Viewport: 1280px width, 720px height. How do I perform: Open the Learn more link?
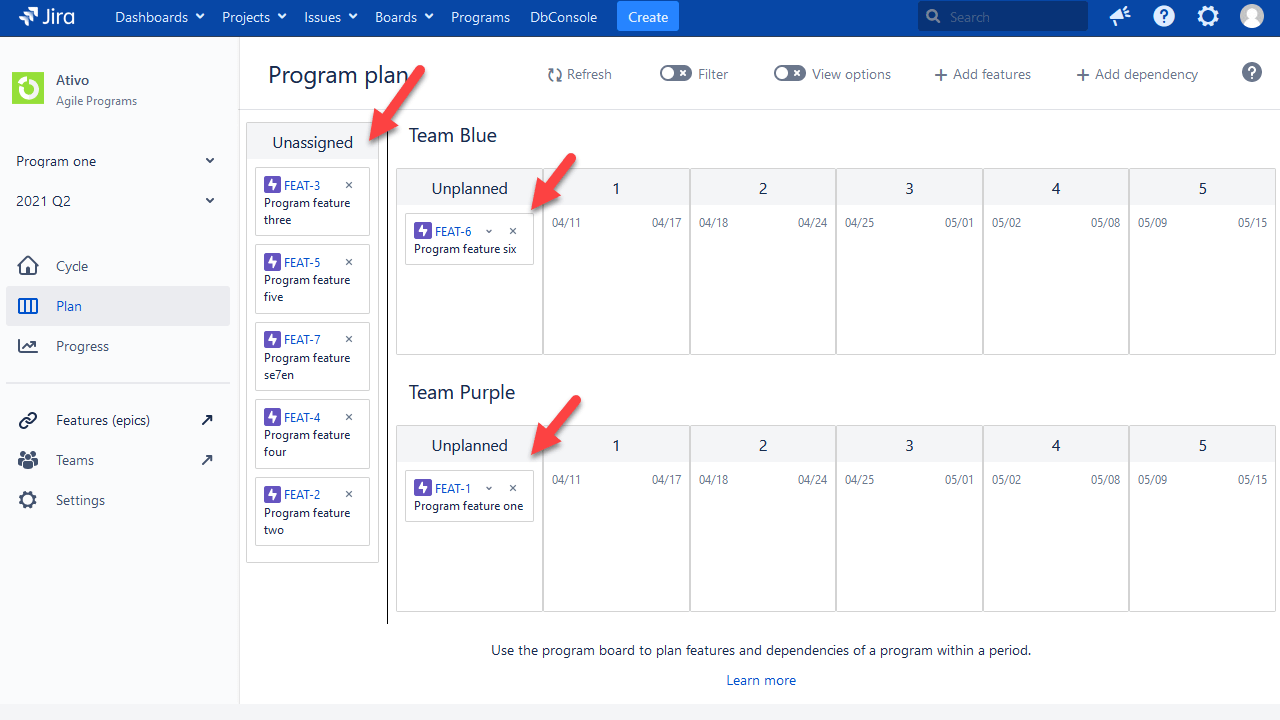coord(761,680)
